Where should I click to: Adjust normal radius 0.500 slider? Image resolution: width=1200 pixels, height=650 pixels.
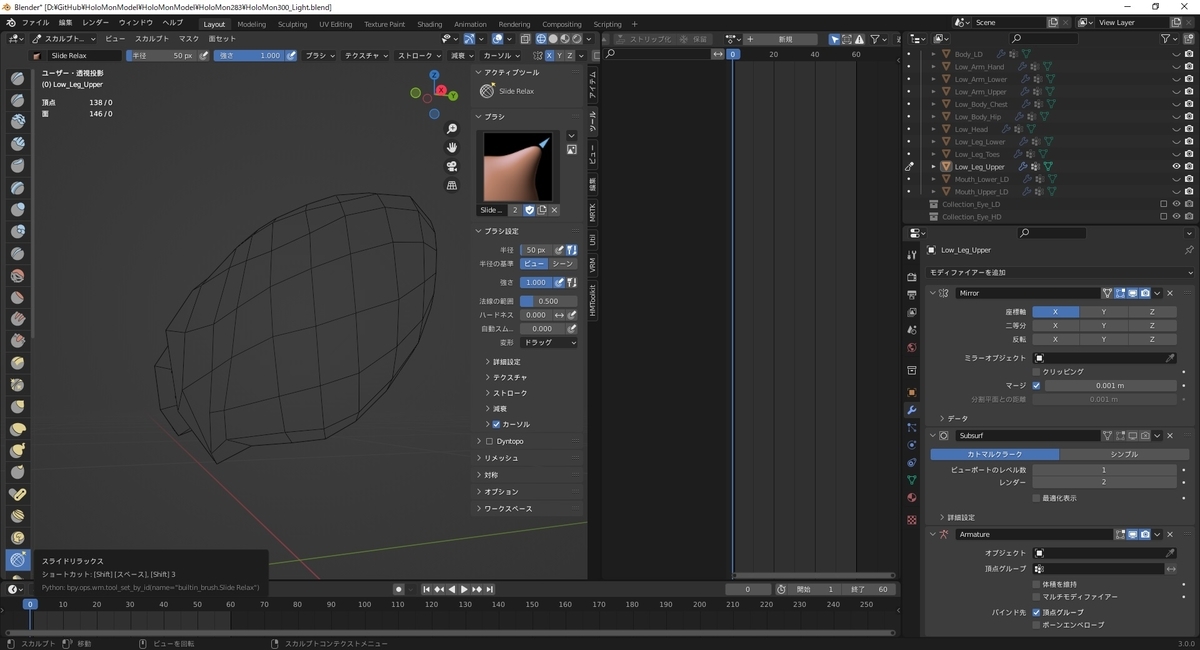[548, 301]
